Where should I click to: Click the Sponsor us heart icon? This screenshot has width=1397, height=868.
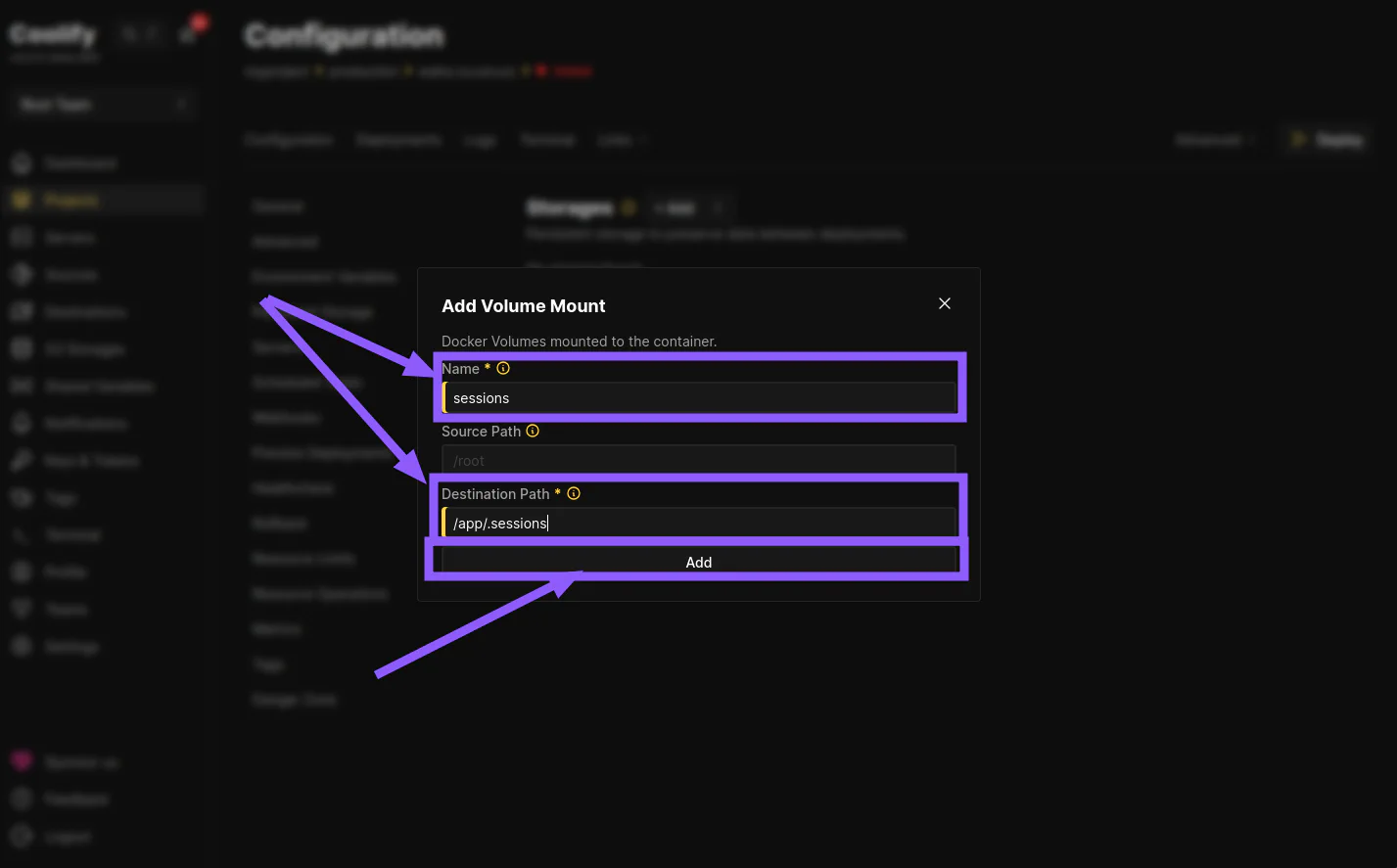click(x=22, y=762)
